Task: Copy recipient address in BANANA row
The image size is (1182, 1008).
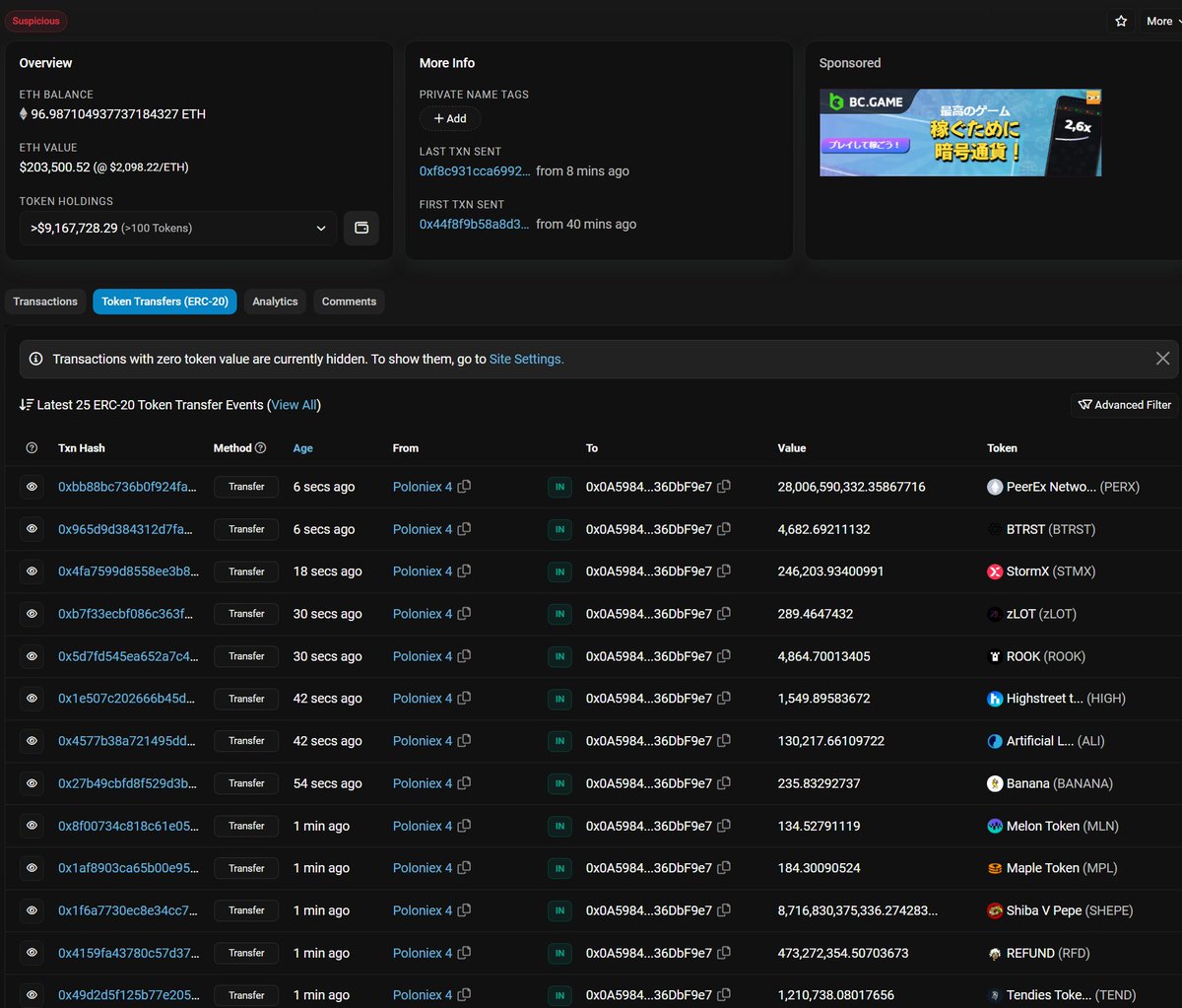Action: tap(724, 783)
